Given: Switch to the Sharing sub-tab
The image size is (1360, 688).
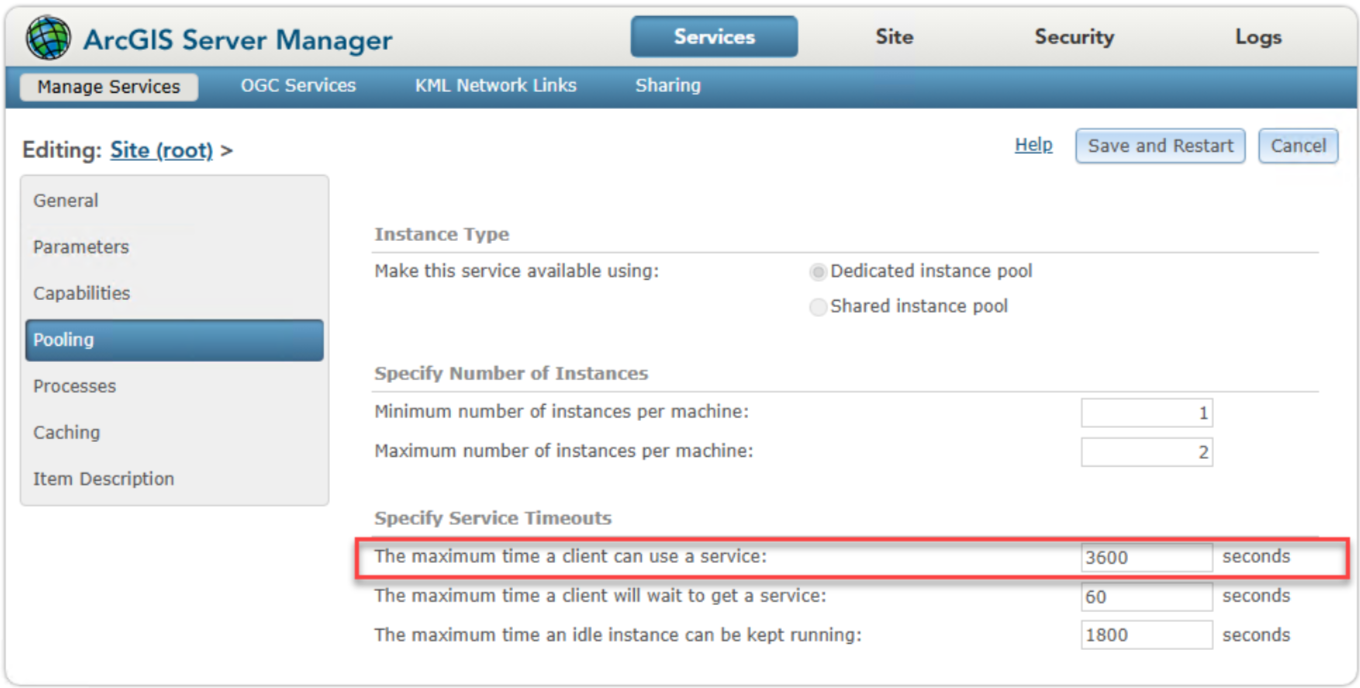Looking at the screenshot, I should coord(668,86).
